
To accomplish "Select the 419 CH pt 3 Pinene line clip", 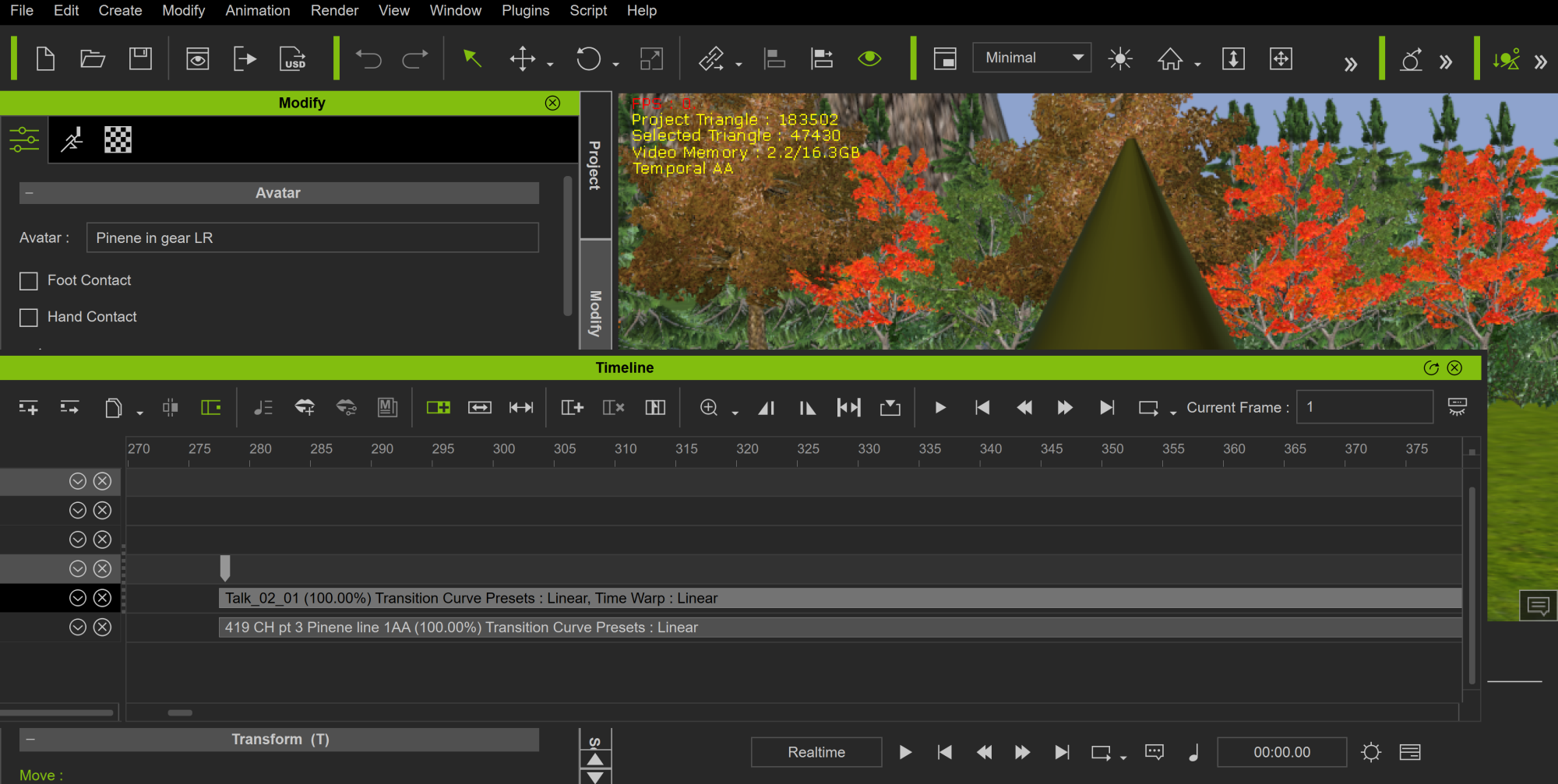I will click(x=840, y=628).
